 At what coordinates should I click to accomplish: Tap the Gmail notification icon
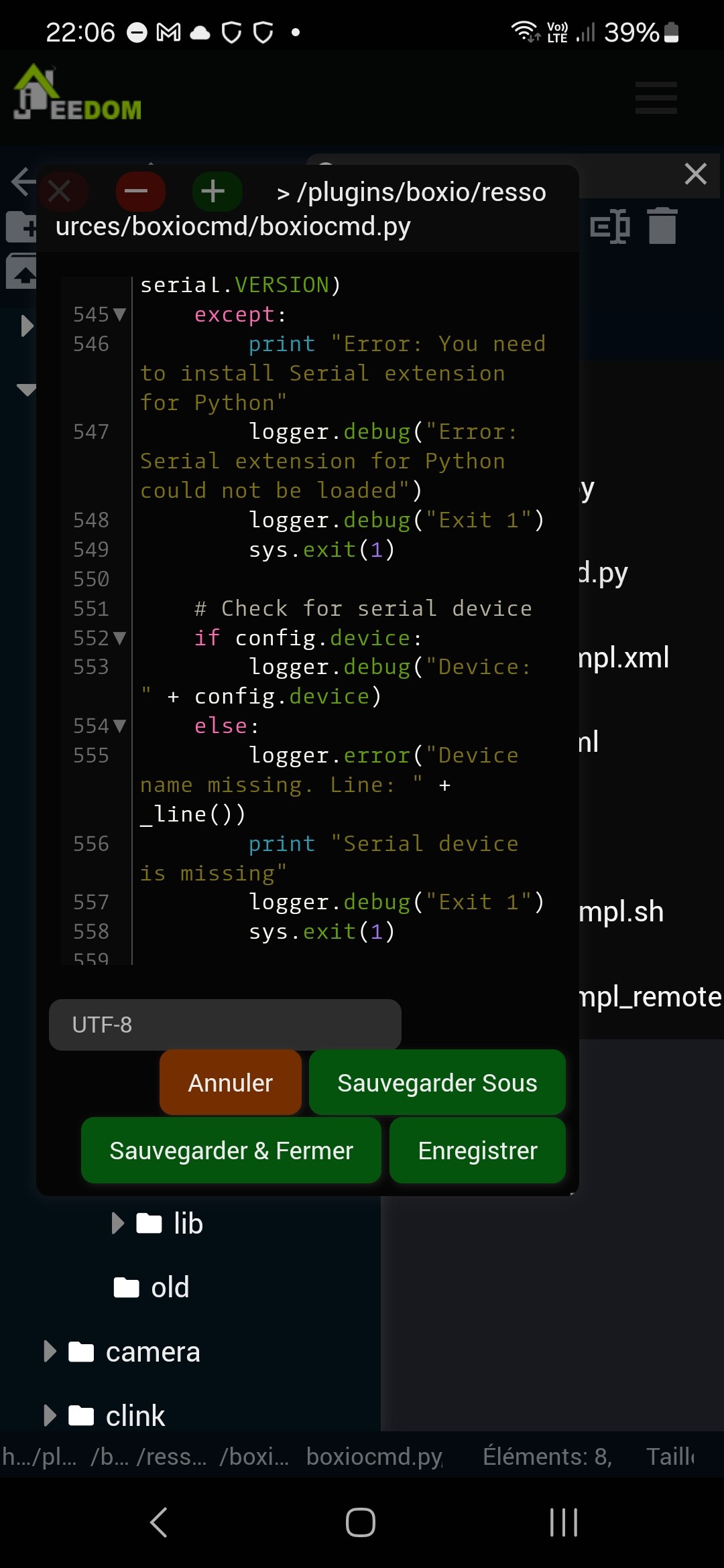pos(168,32)
